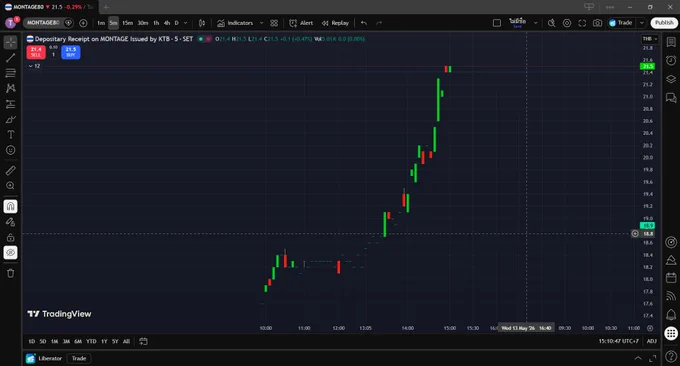Set date range to 1D
The height and width of the screenshot is (366, 680).
tap(32, 341)
